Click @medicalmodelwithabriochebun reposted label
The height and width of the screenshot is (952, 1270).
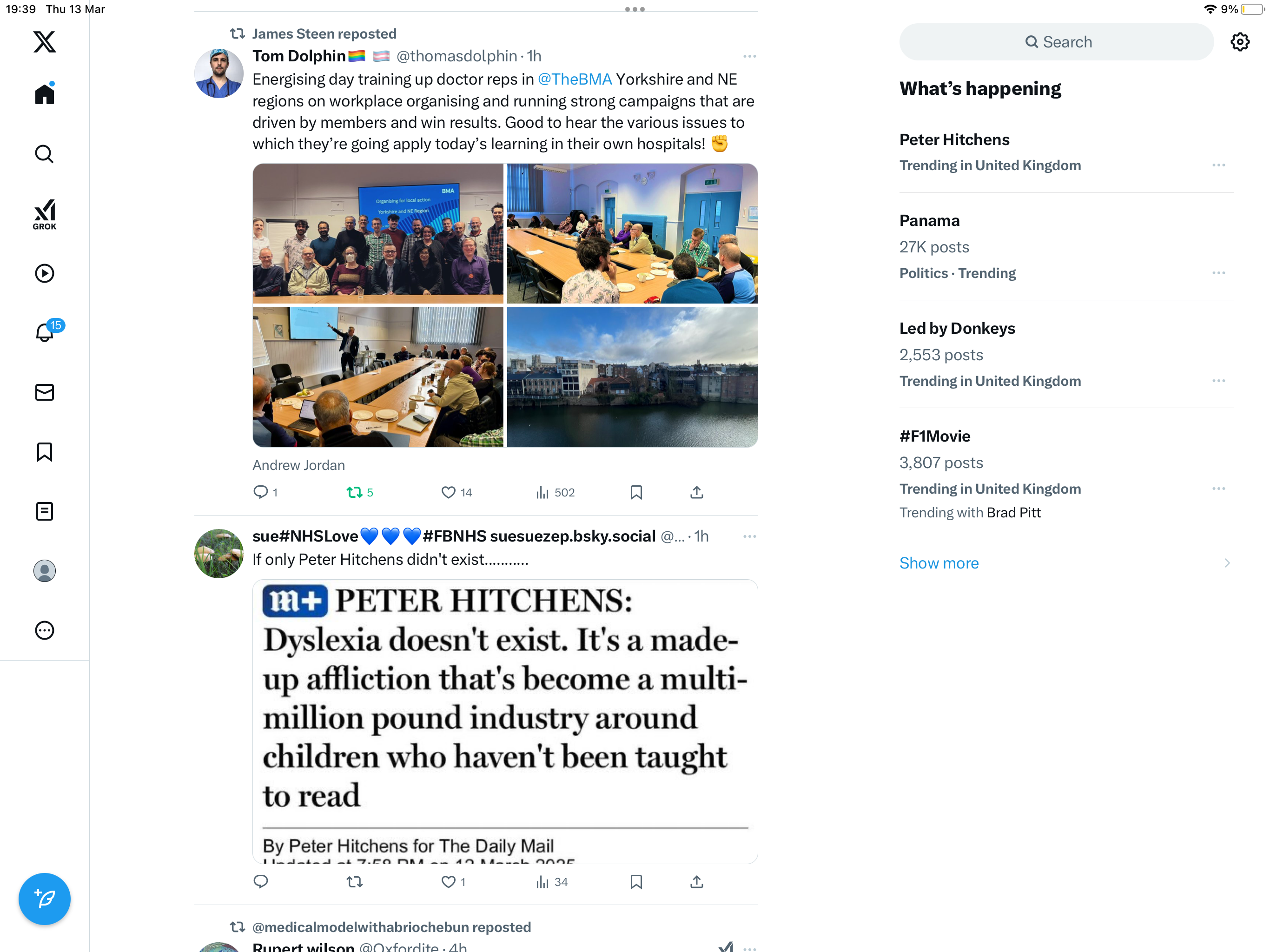pyautogui.click(x=391, y=927)
